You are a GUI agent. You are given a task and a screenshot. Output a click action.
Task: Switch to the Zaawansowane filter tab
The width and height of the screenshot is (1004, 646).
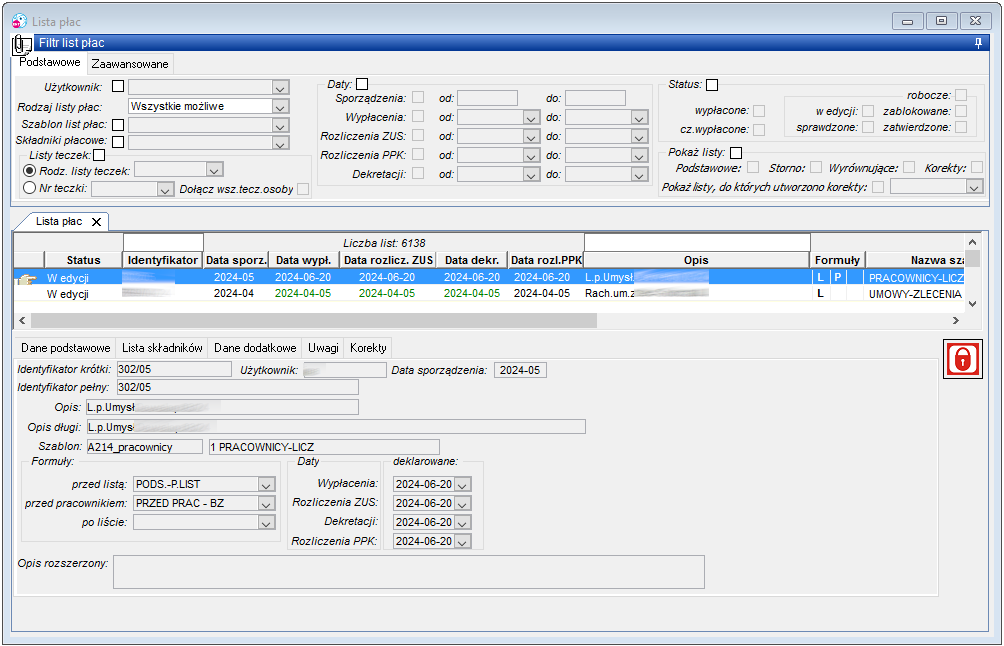pyautogui.click(x=130, y=64)
